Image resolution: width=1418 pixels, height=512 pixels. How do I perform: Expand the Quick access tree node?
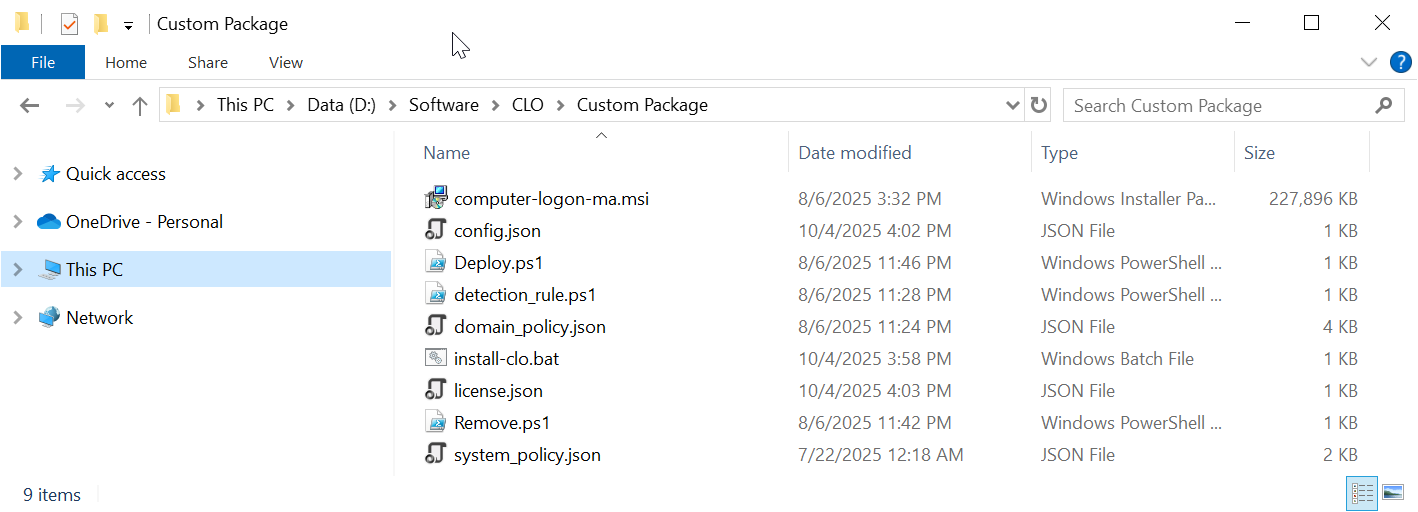tap(17, 174)
